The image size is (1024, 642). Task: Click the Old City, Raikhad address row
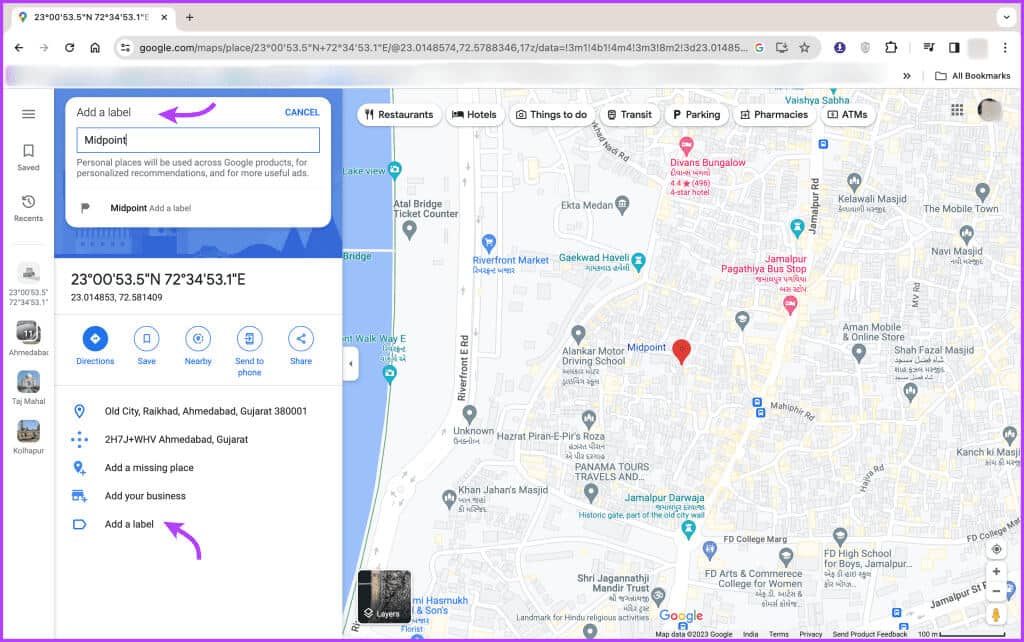(x=198, y=411)
